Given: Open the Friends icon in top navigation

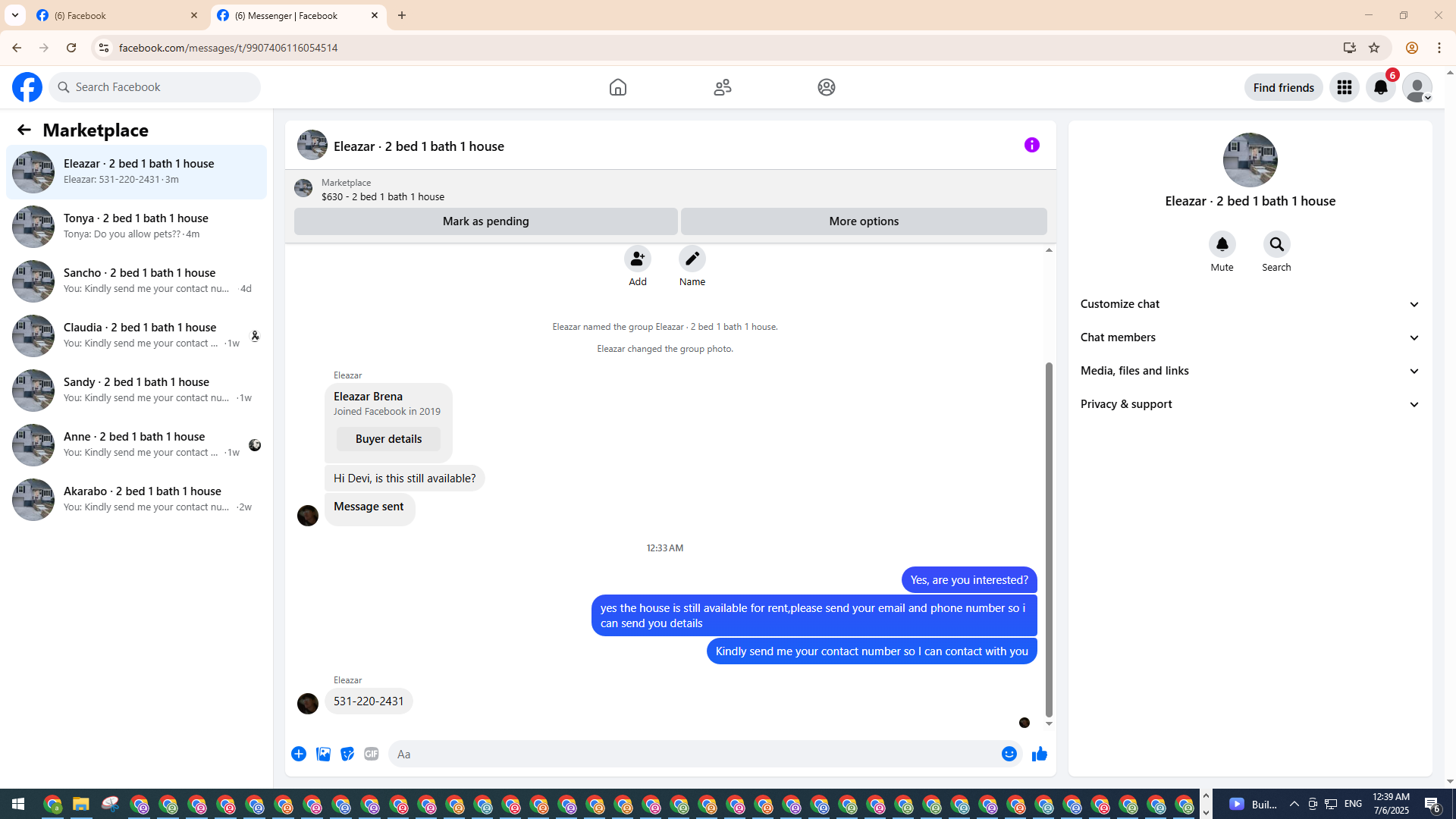Looking at the screenshot, I should click(722, 87).
